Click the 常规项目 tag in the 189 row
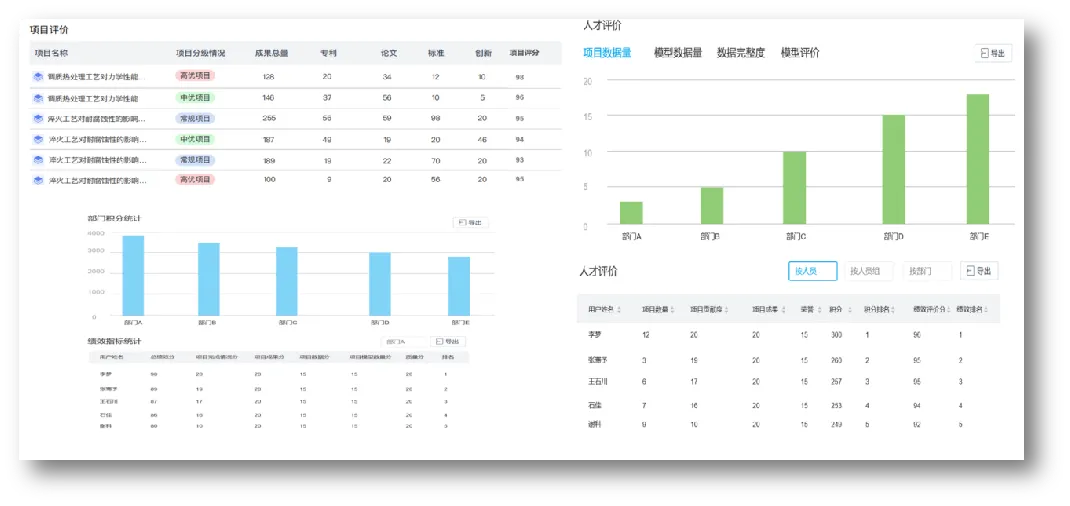 195,160
